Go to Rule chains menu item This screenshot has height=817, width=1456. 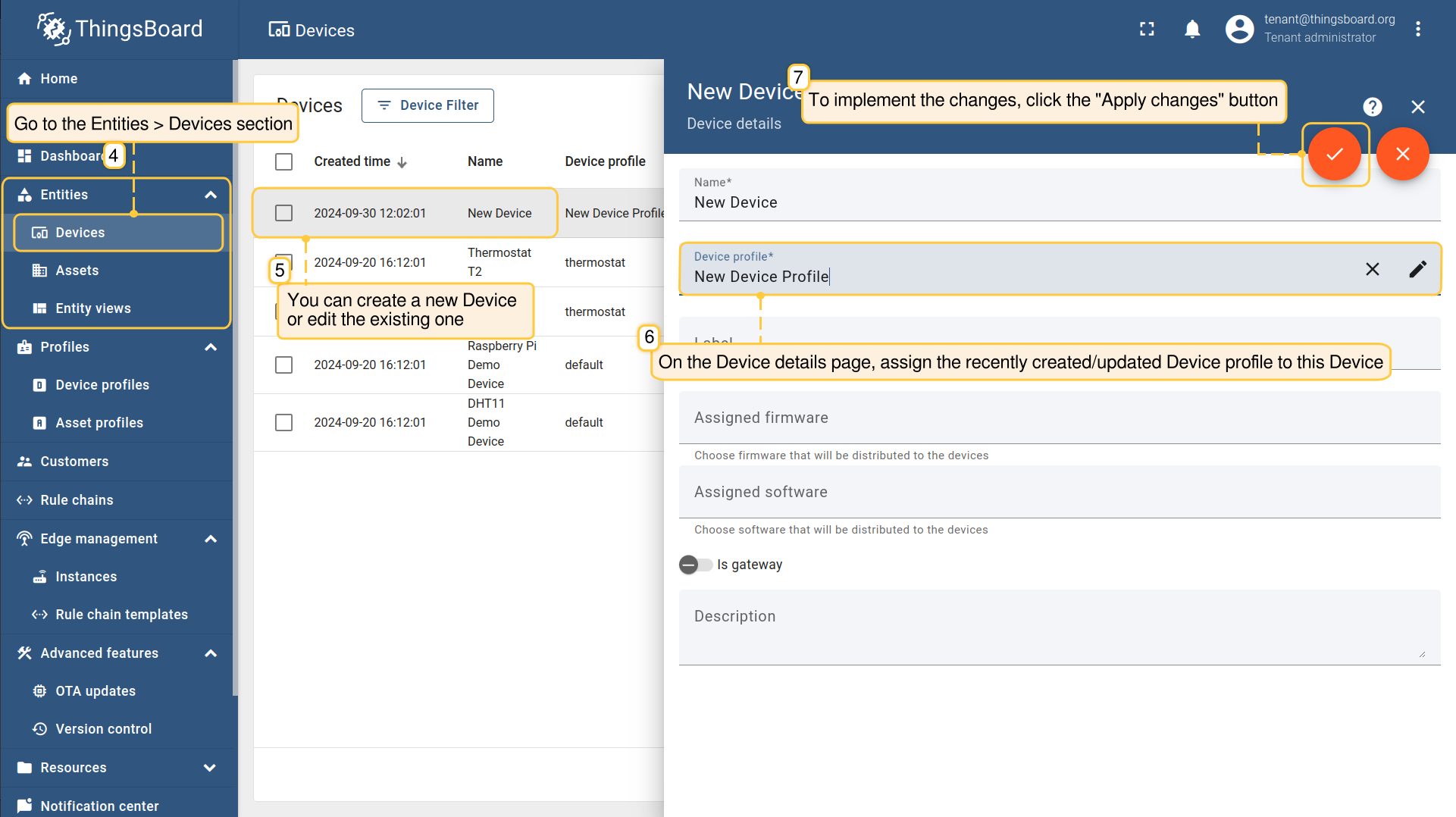[x=77, y=500]
